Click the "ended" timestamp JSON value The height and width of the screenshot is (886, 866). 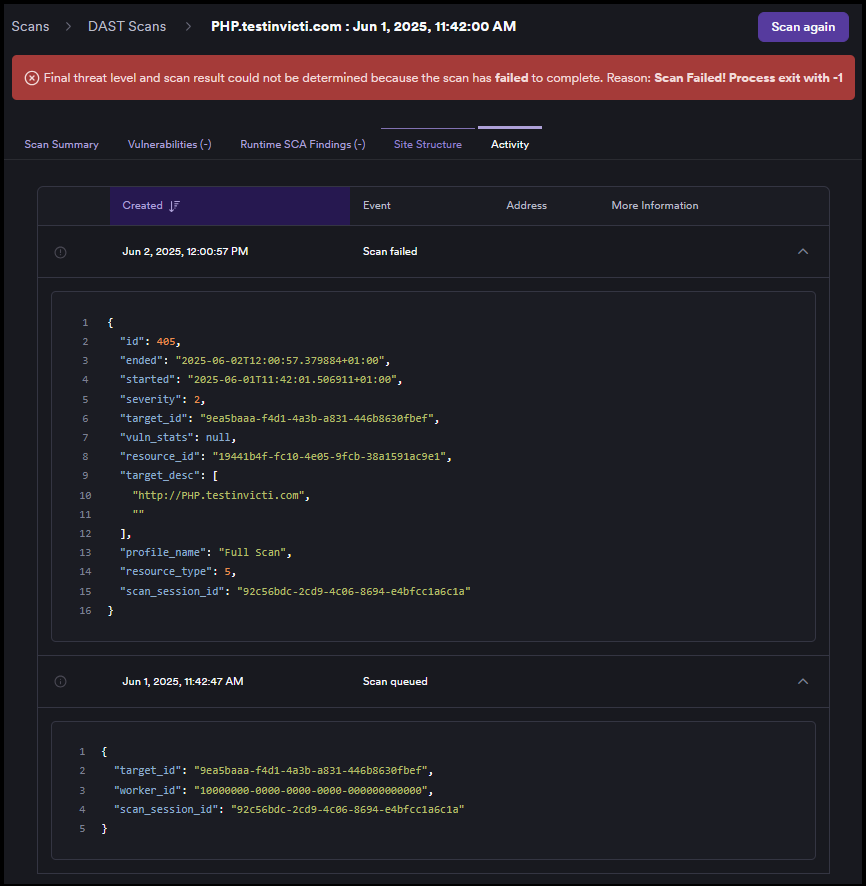[280, 361]
